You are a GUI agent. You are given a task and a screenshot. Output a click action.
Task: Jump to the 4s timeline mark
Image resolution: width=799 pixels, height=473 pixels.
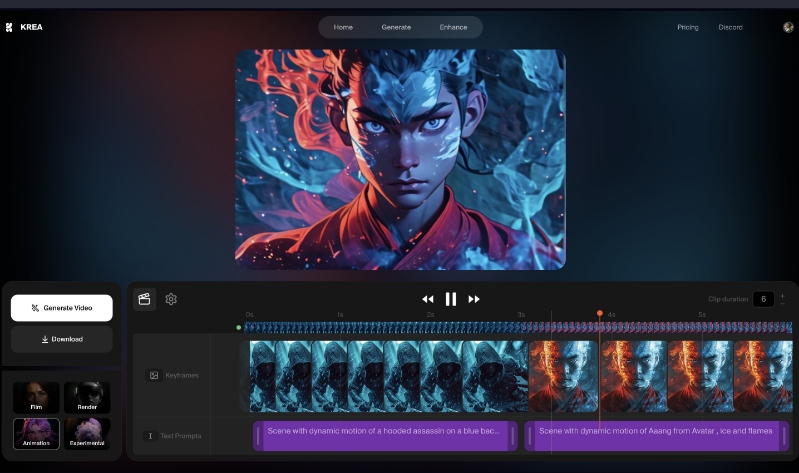click(x=611, y=314)
